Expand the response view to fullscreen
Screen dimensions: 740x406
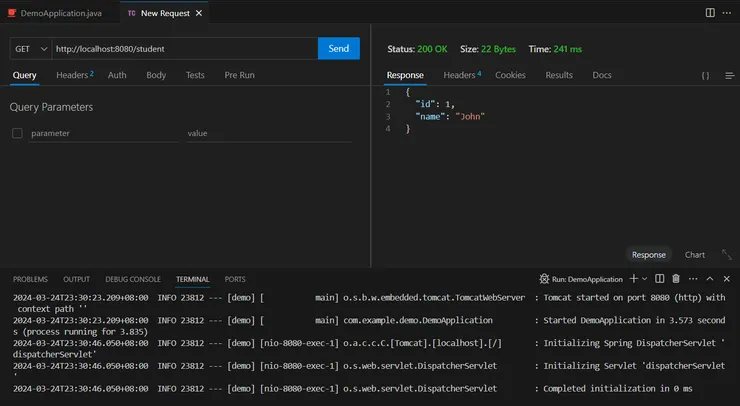[x=728, y=255]
